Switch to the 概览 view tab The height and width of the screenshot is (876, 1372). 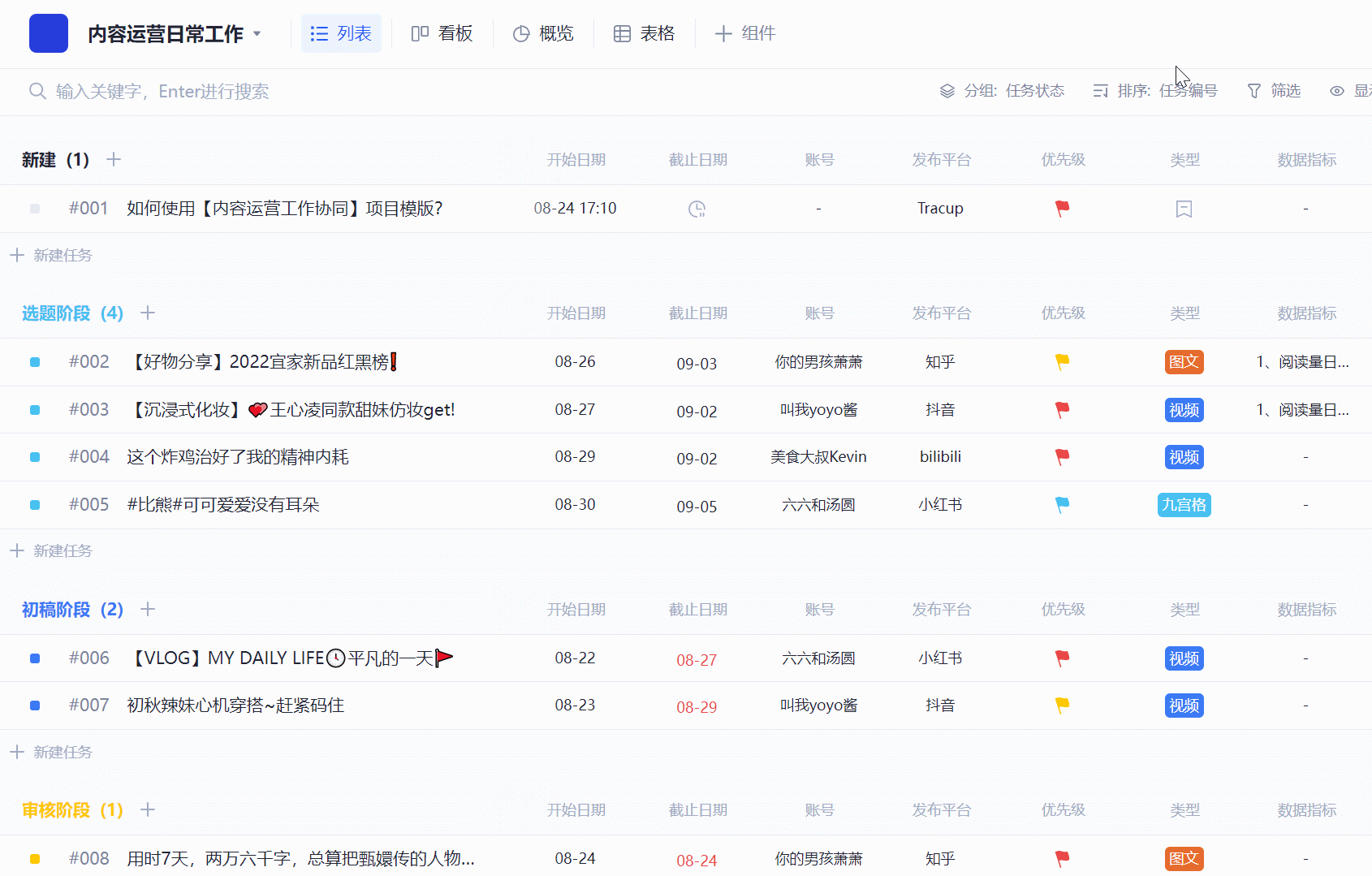pos(543,33)
